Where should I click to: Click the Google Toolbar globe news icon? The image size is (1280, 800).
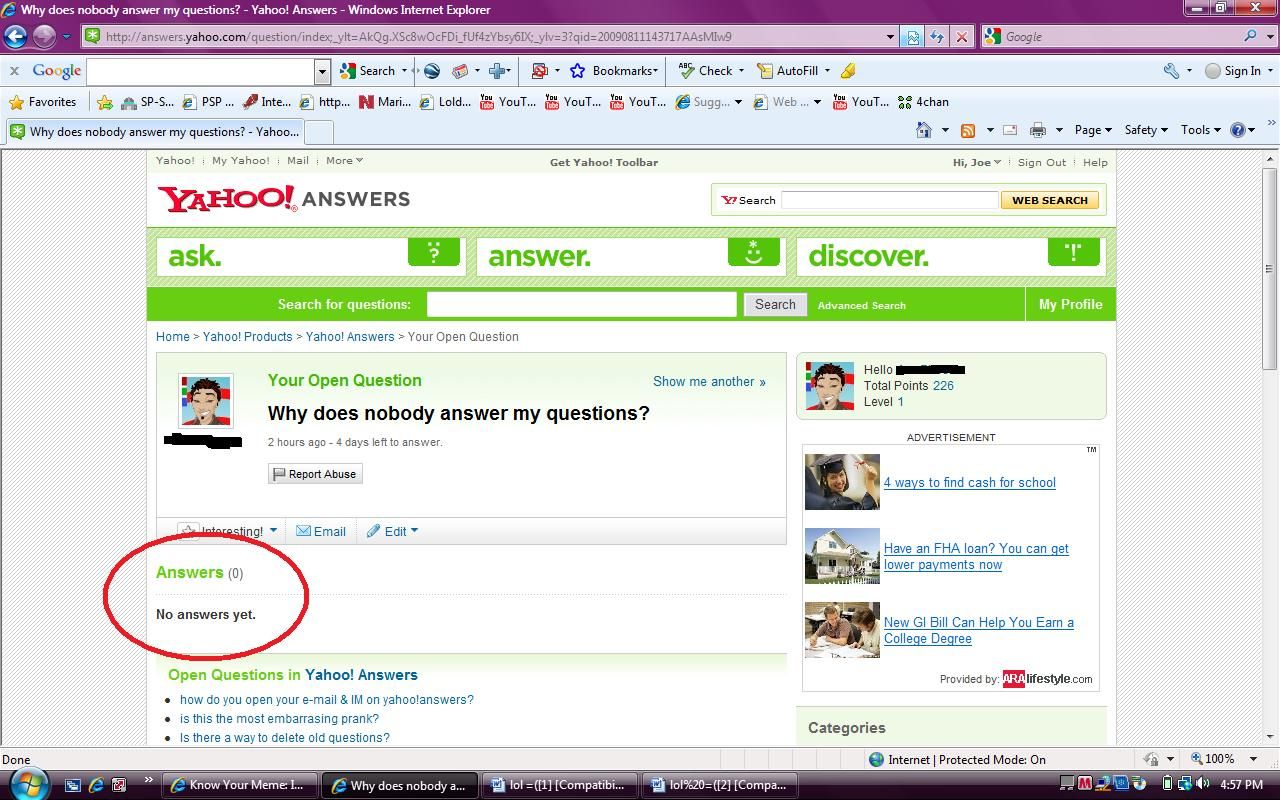pyautogui.click(x=432, y=71)
